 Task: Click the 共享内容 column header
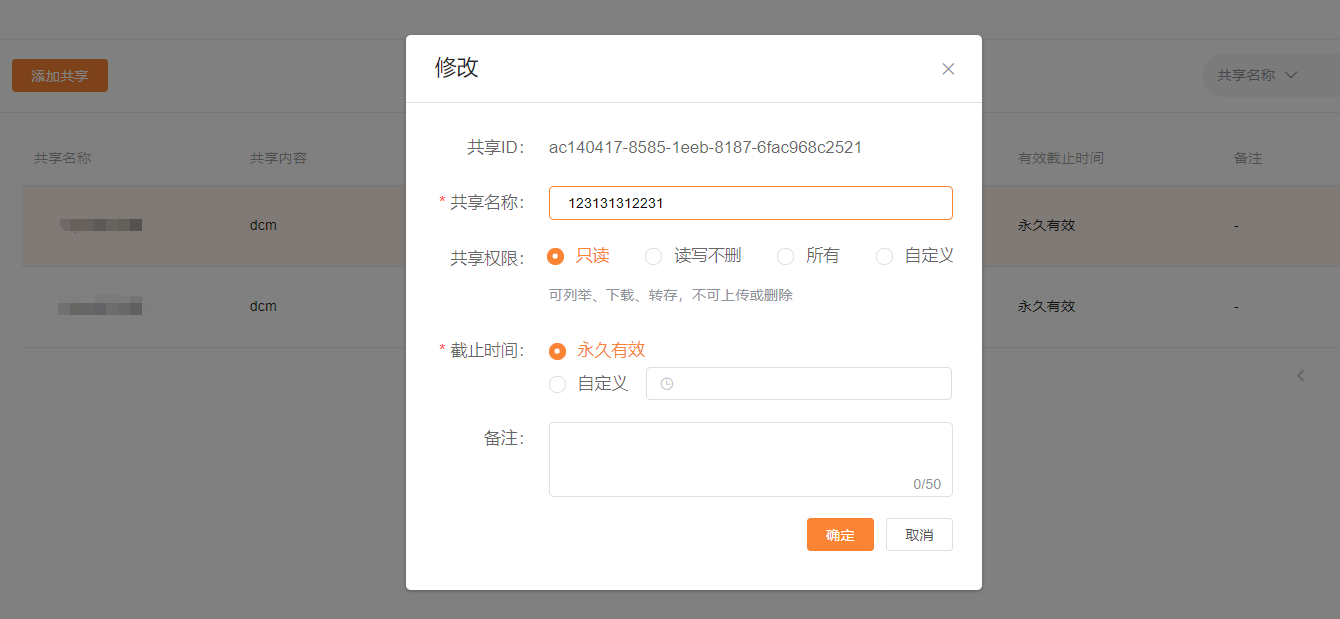click(278, 158)
